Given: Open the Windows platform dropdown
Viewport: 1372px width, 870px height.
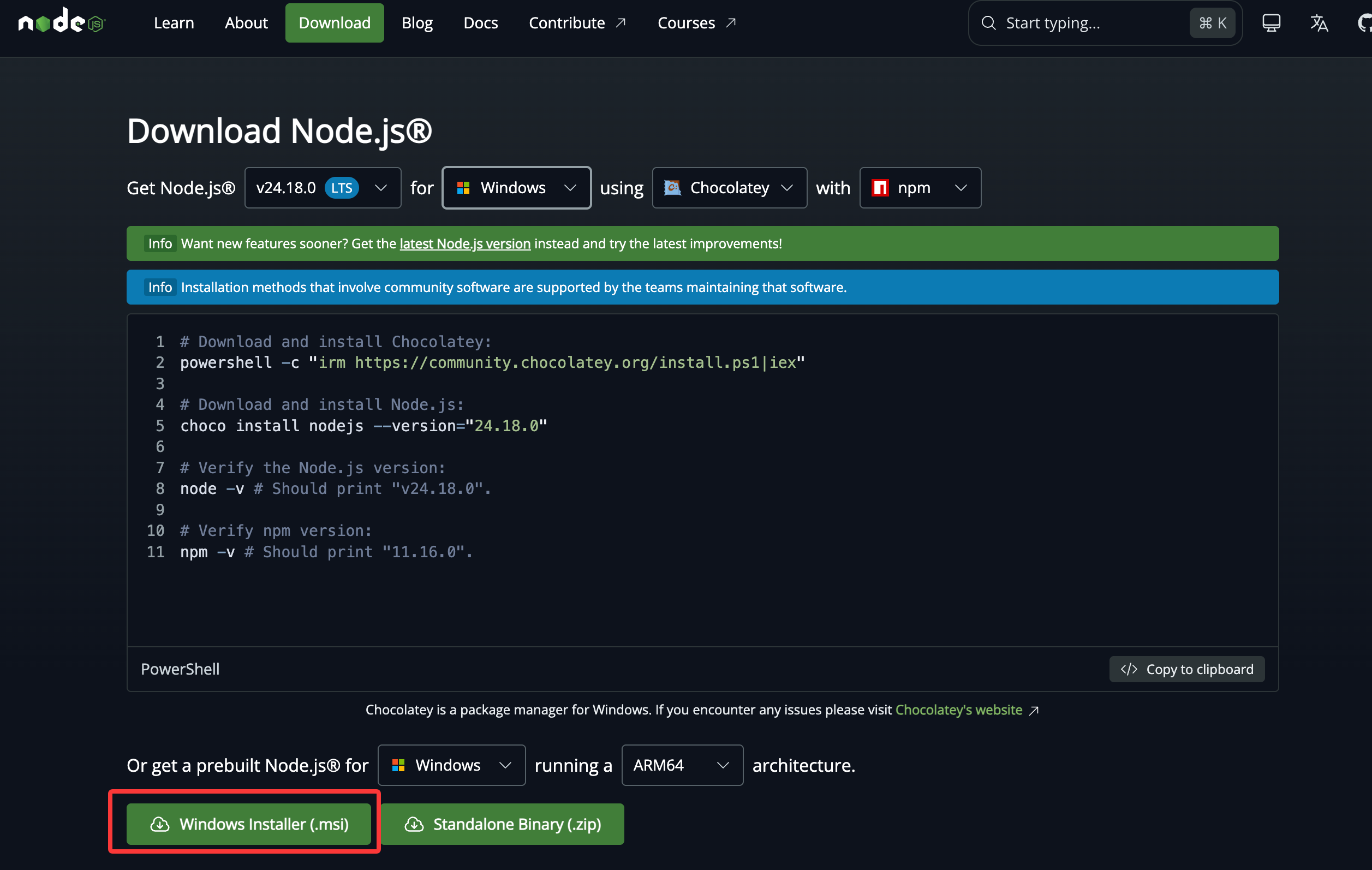Looking at the screenshot, I should [x=516, y=187].
